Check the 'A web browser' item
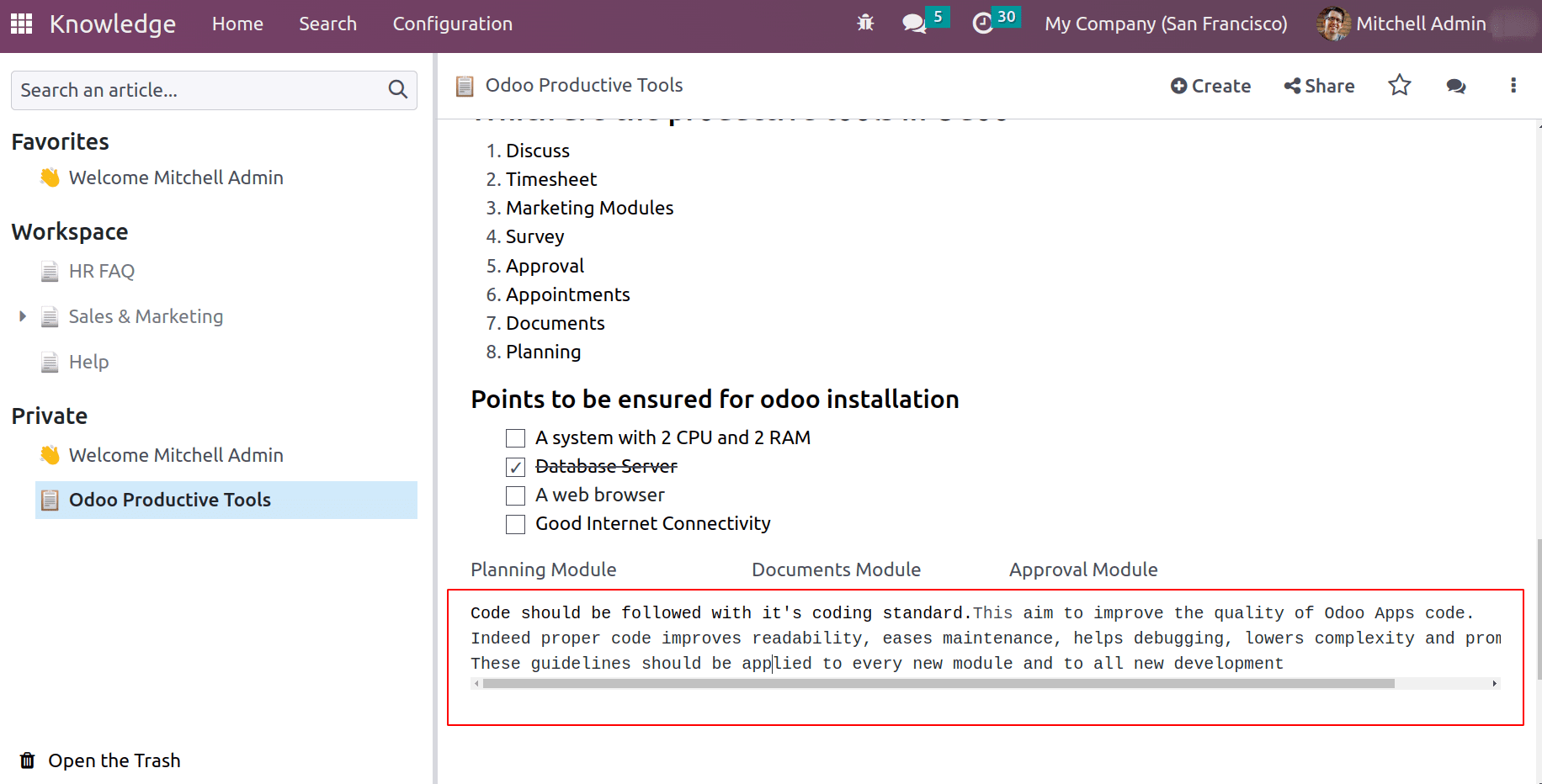1542x784 pixels. pyautogui.click(x=515, y=495)
